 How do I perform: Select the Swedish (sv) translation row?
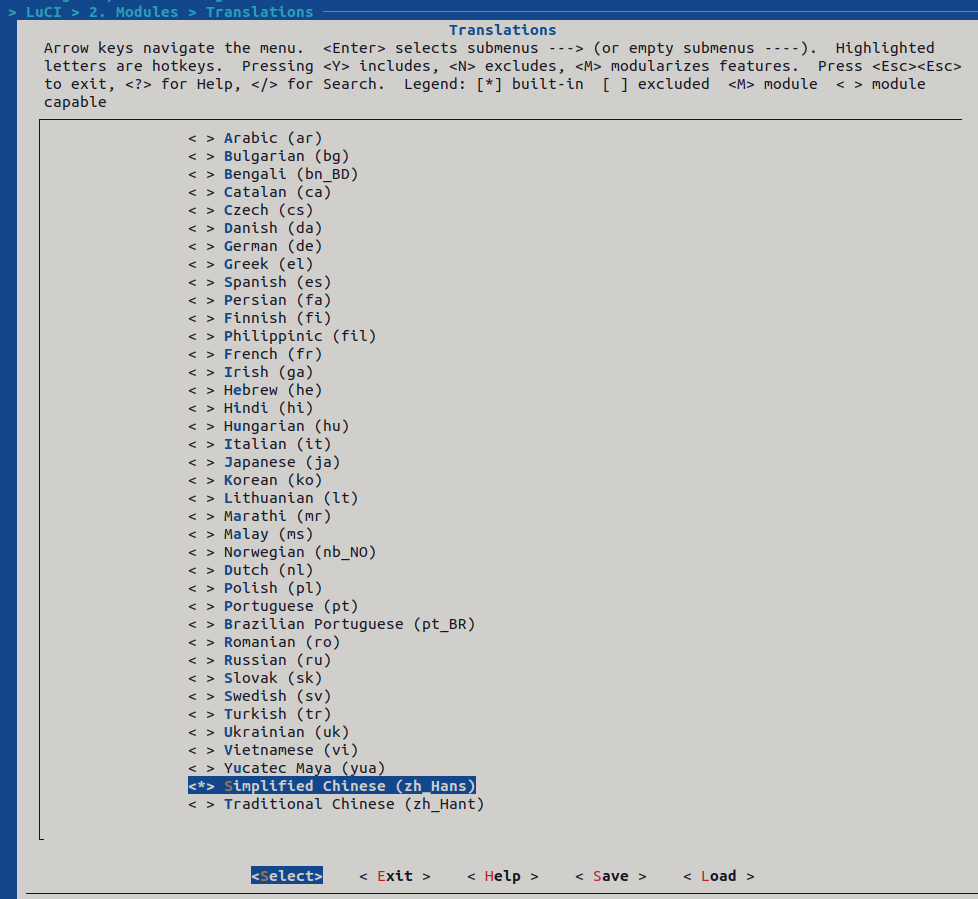[259, 697]
